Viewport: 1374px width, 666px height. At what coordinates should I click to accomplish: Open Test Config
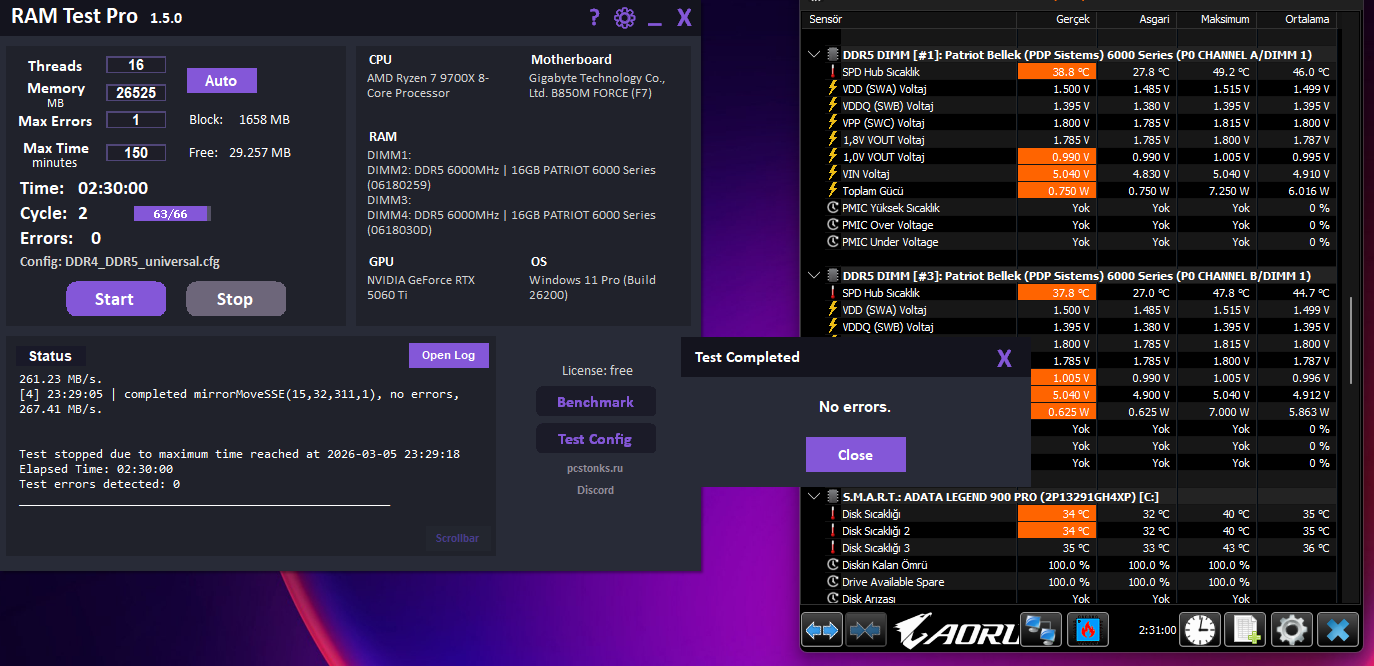(596, 439)
